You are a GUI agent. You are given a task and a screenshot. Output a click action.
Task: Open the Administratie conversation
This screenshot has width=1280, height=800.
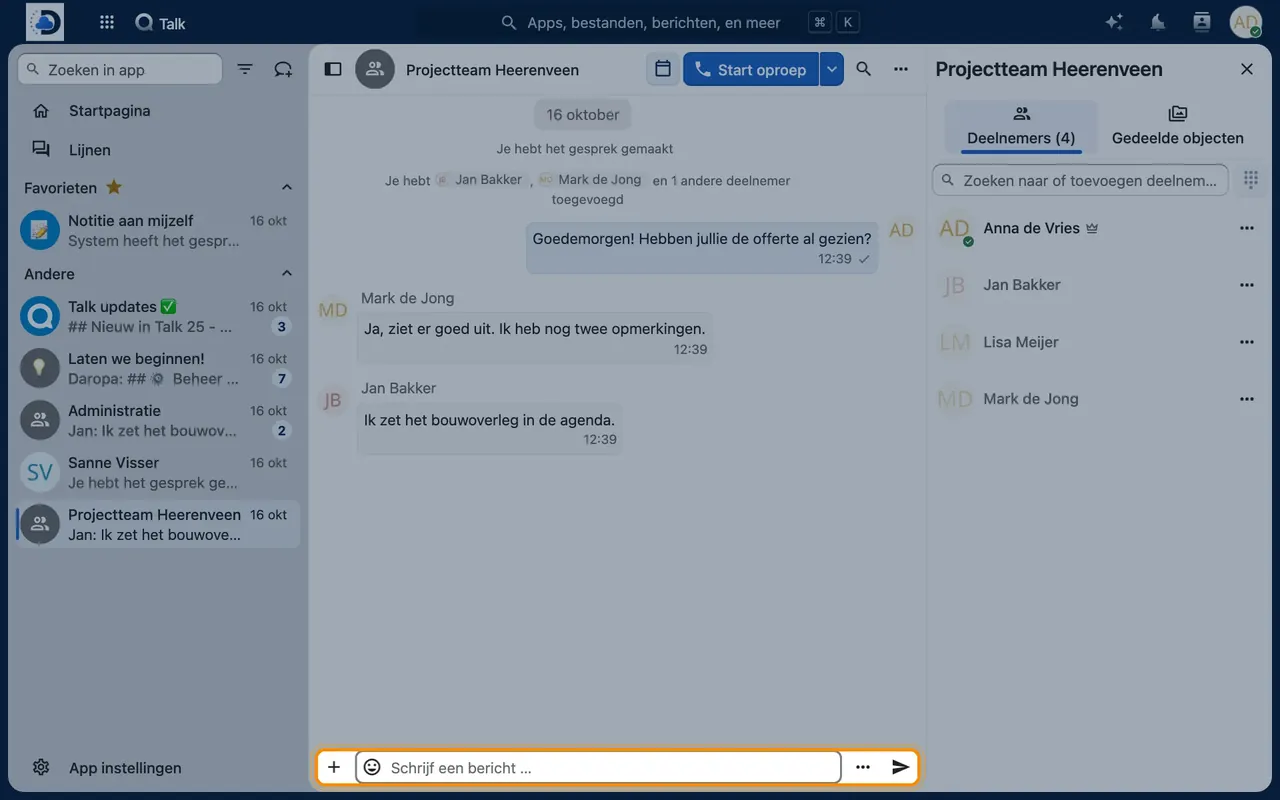pyautogui.click(x=158, y=421)
